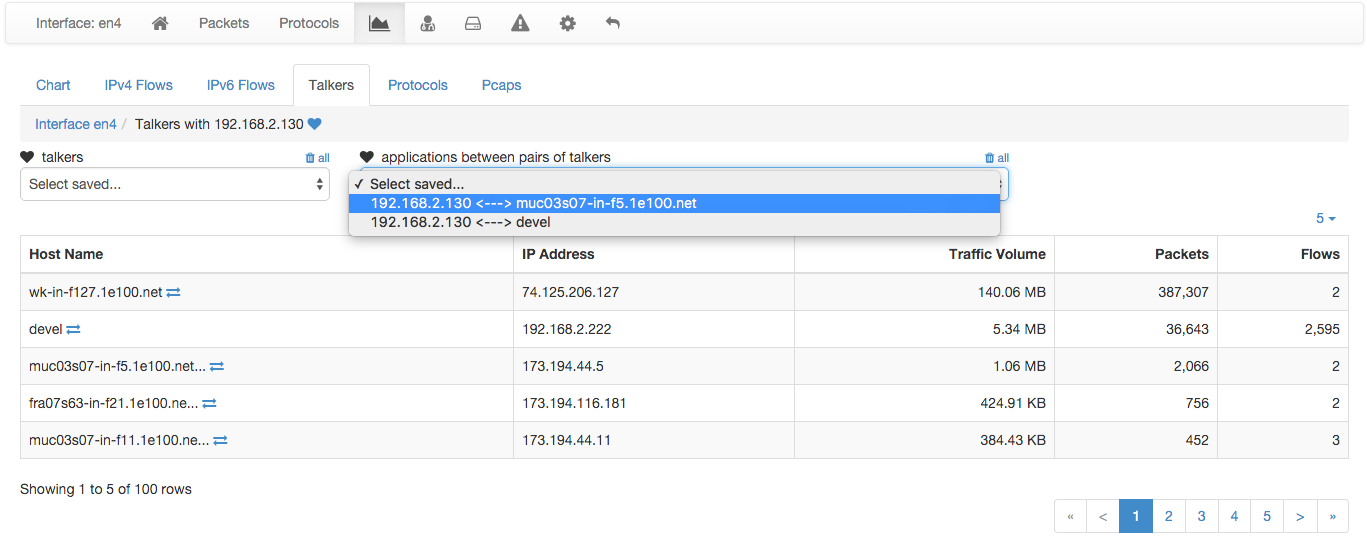The height and width of the screenshot is (547, 1367).
Task: Open the home icon in navbar
Action: pos(160,23)
